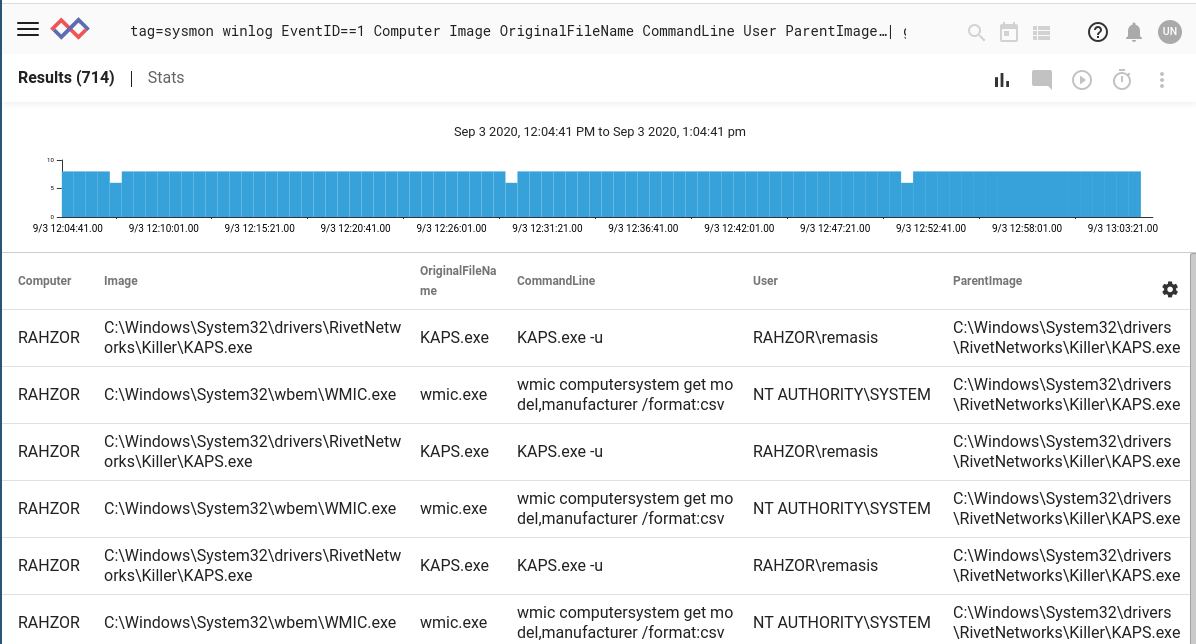1196x644 pixels.
Task: Select the Results (714) tab
Action: pyautogui.click(x=66, y=77)
